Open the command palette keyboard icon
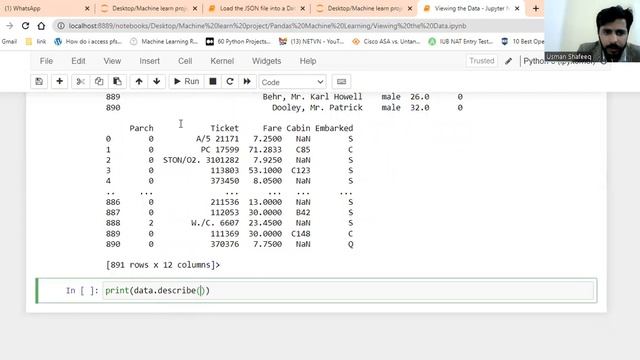This screenshot has width=640, height=360. point(342,82)
